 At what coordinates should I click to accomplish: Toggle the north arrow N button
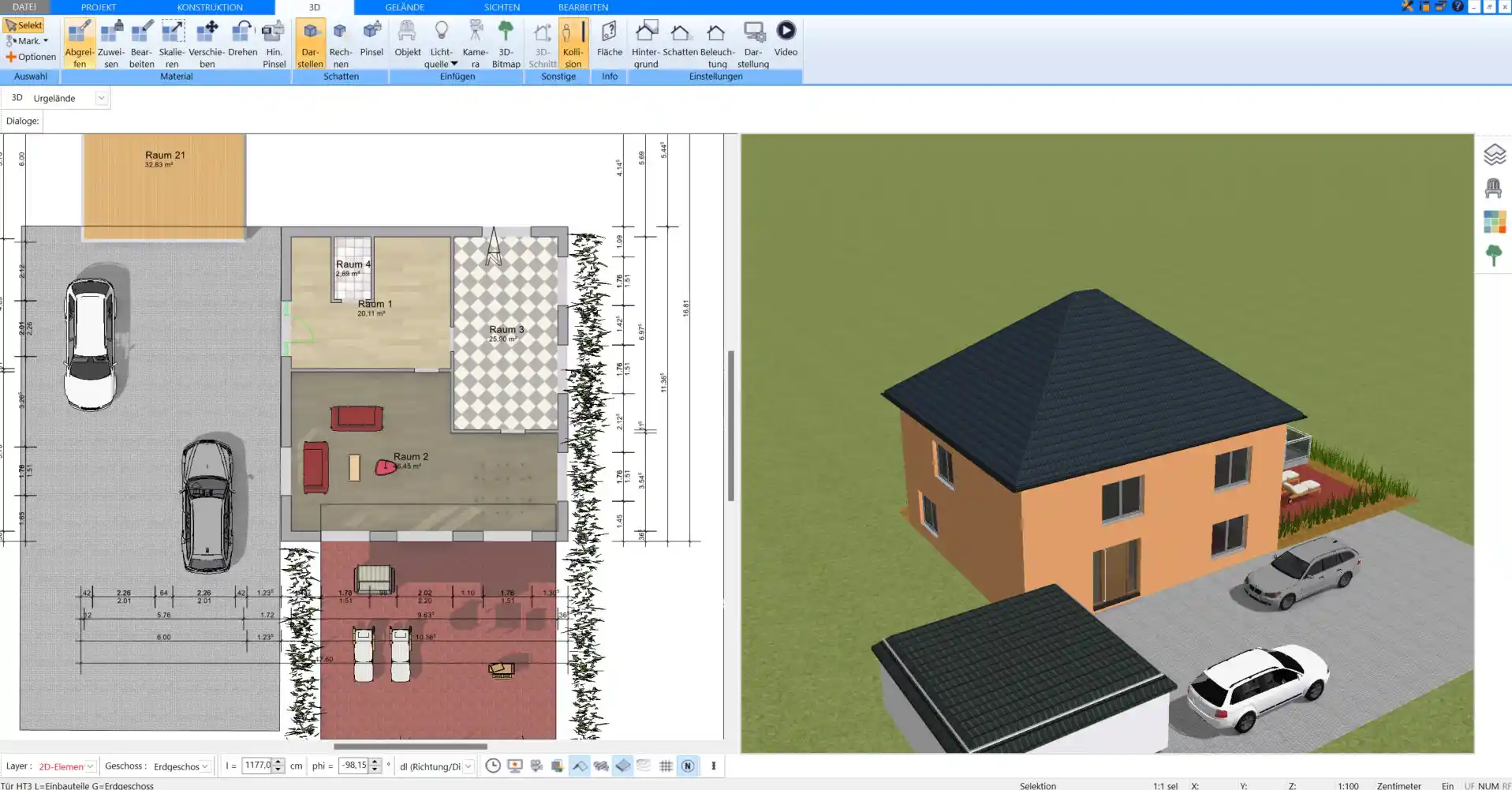pyautogui.click(x=688, y=766)
